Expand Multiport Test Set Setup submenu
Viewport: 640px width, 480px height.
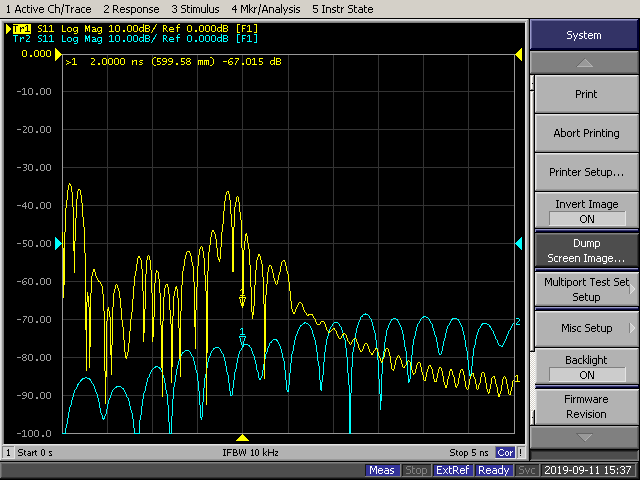[x=586, y=289]
